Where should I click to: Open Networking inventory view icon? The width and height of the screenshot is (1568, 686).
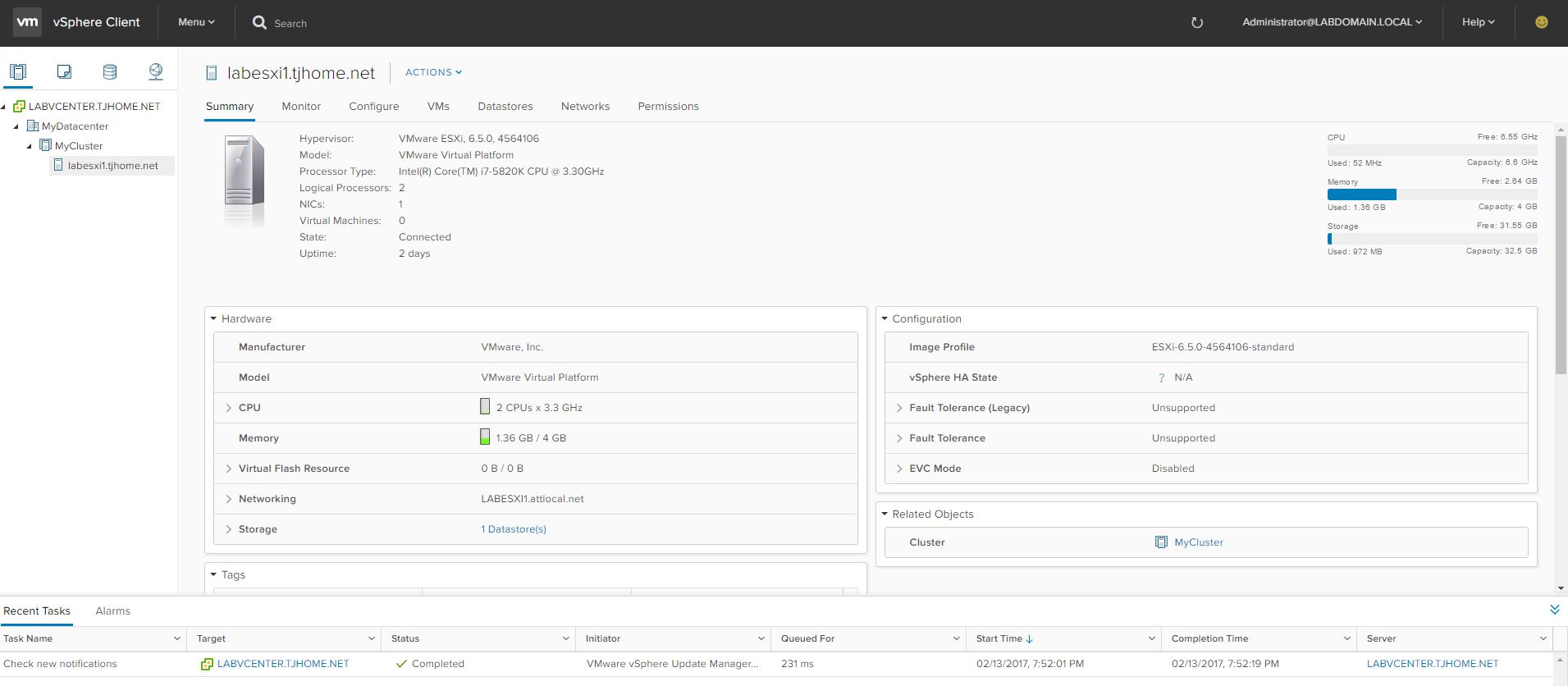(x=155, y=71)
